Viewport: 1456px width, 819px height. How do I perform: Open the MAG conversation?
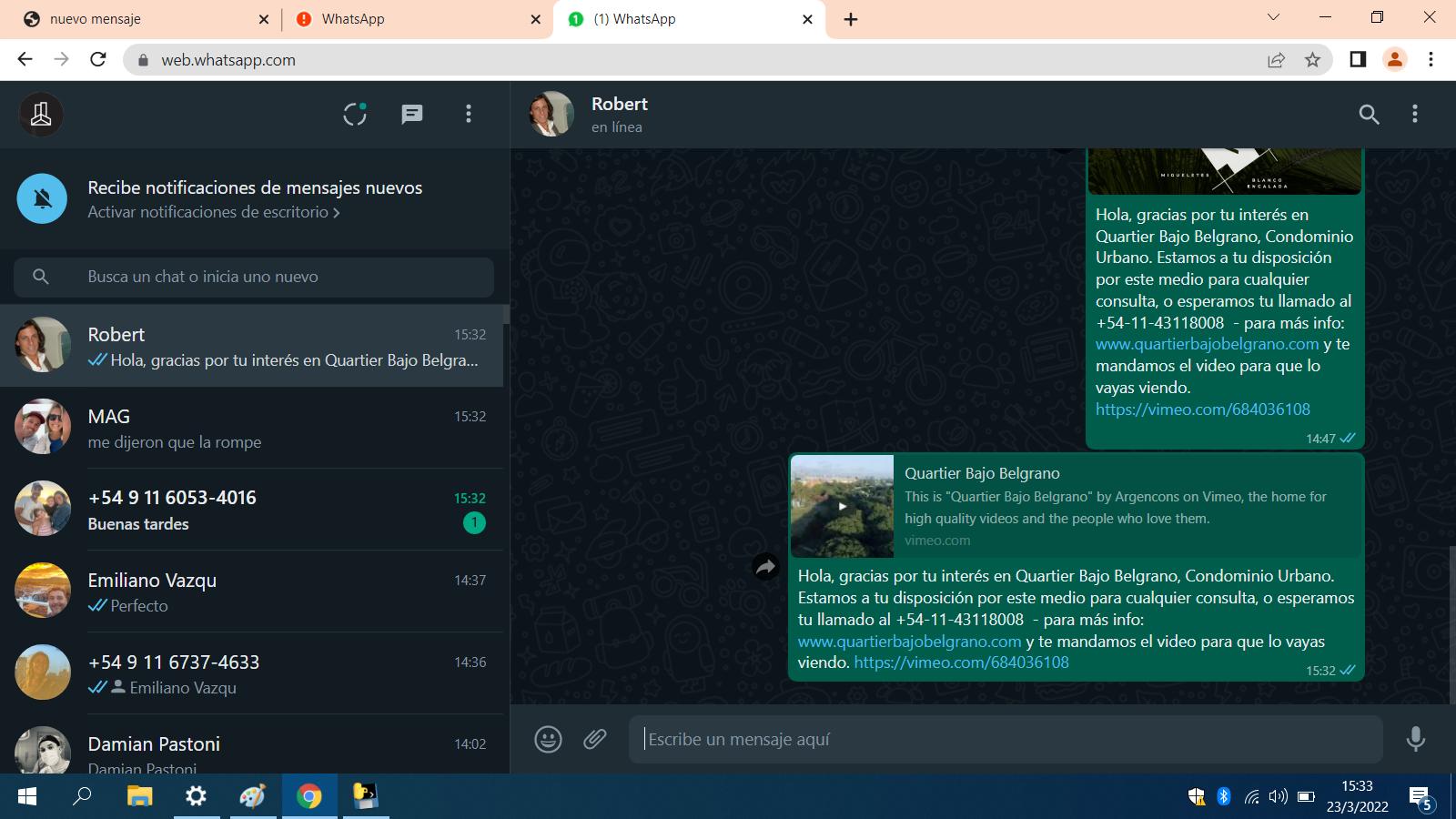[x=251, y=428]
